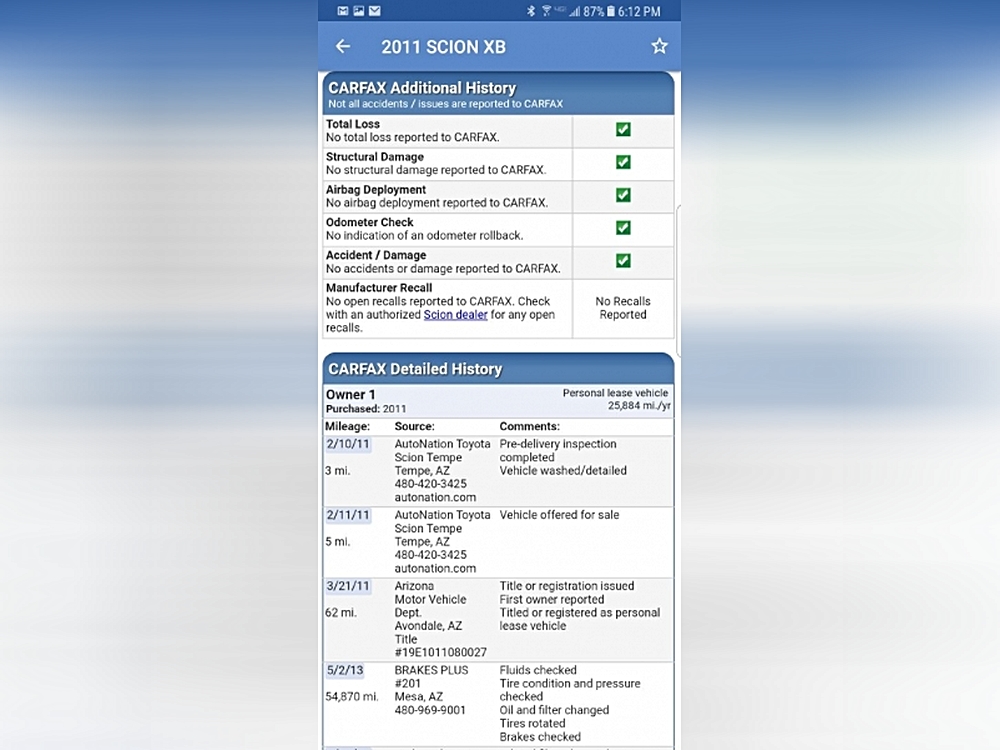Open the Scion dealer link
Screen dimensions: 1000x750
(455, 314)
